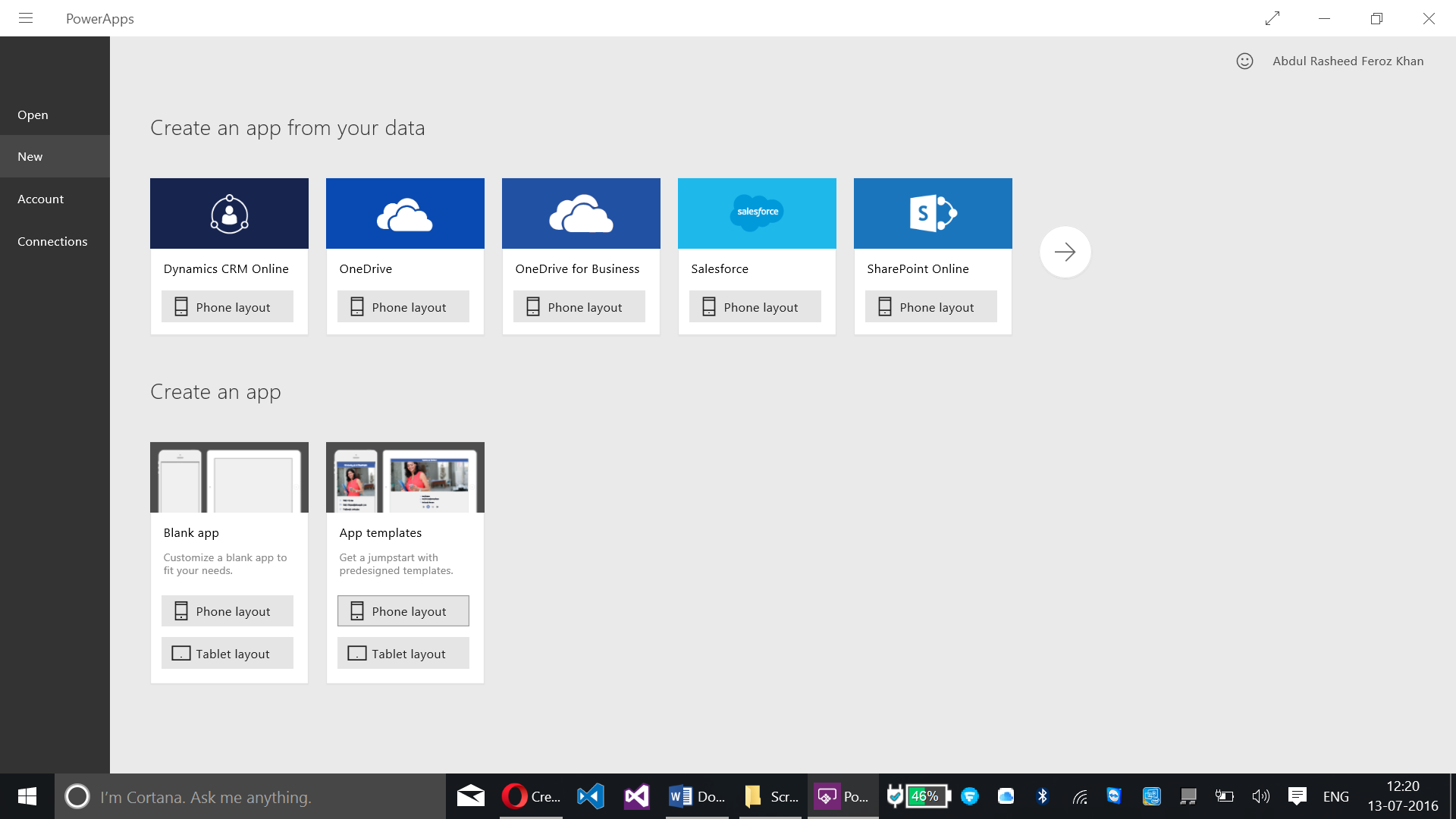The height and width of the screenshot is (819, 1456).
Task: Select New in the sidebar
Action: pos(55,156)
